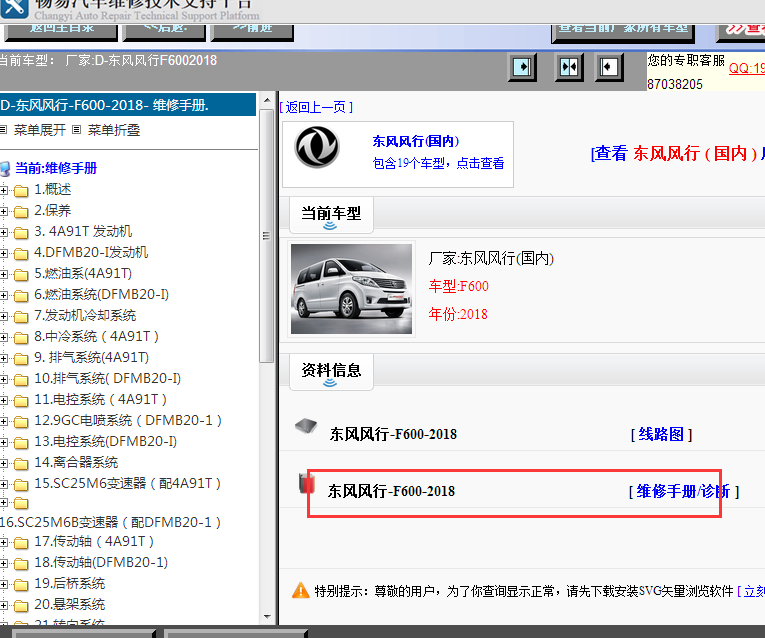Click the center-split panel arrows icon
765x638 pixels.
point(569,67)
